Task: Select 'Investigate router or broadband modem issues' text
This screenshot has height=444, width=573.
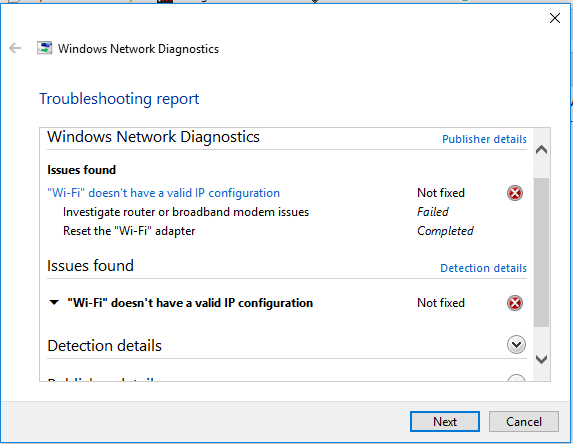Action: tap(186, 212)
